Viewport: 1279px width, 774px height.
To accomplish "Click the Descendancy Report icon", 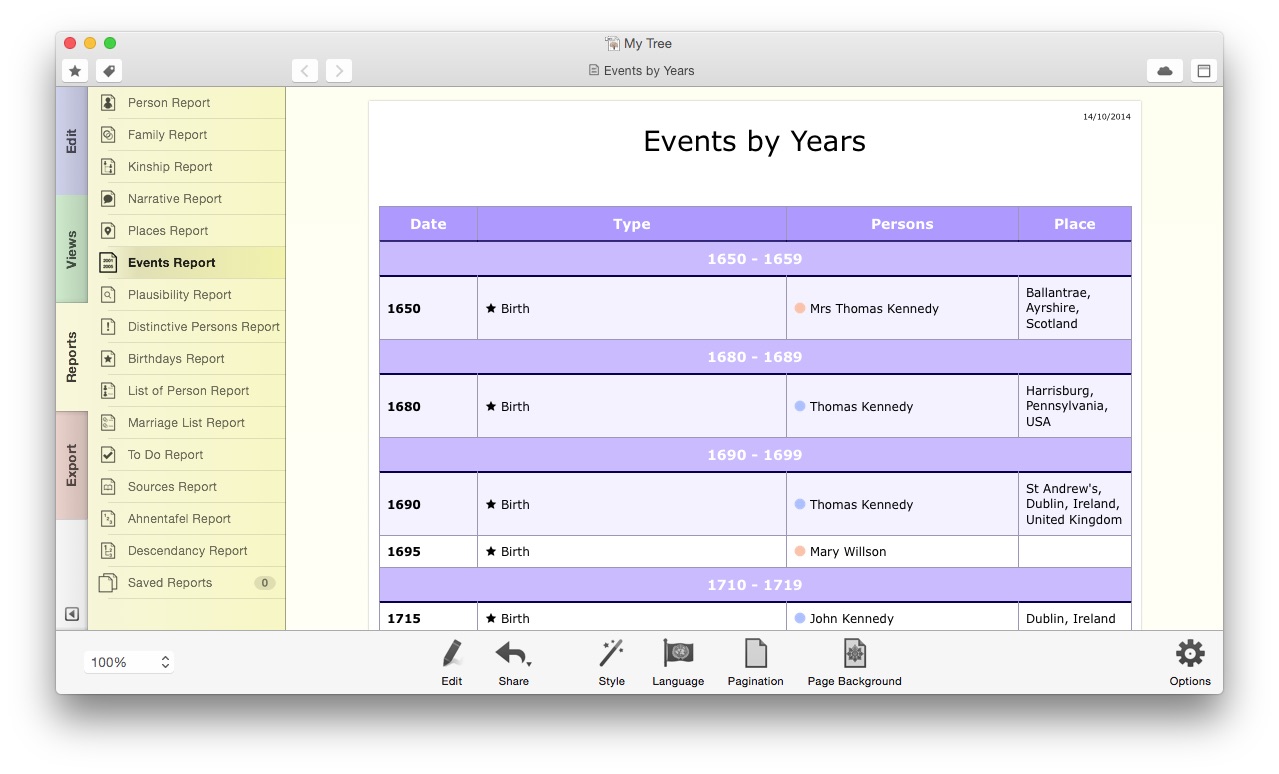I will pyautogui.click(x=108, y=551).
